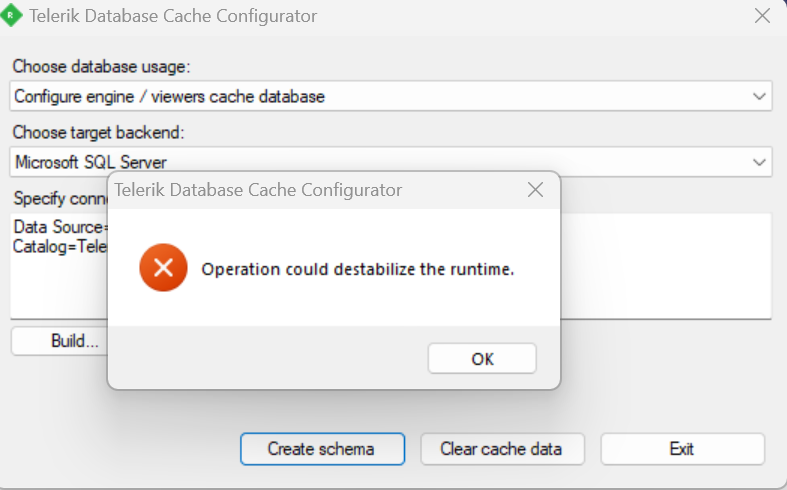The image size is (787, 490).
Task: Click the 'Operation could destabilize the runtime' message
Action: [x=357, y=269]
